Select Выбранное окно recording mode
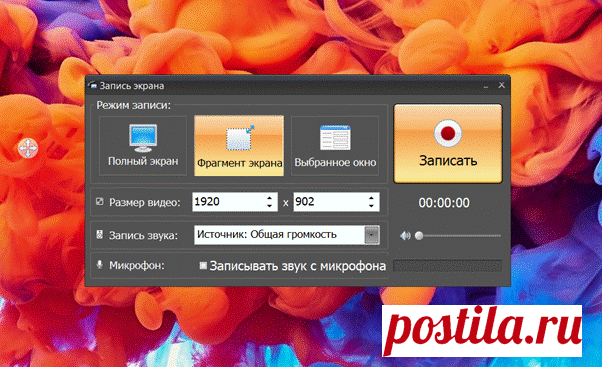Screen dimensions: 602x367 pos(335,146)
